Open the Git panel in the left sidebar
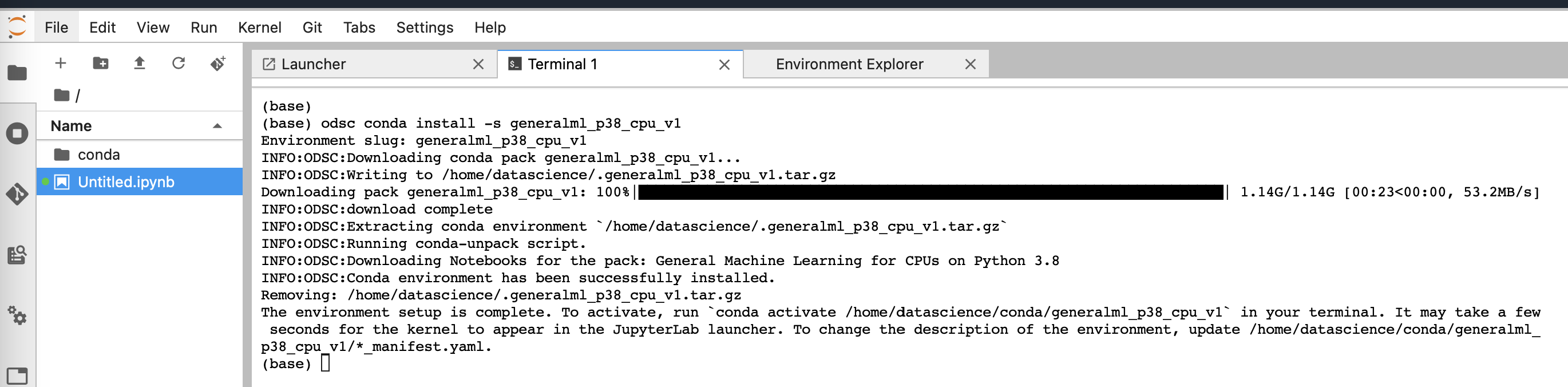 [x=17, y=195]
